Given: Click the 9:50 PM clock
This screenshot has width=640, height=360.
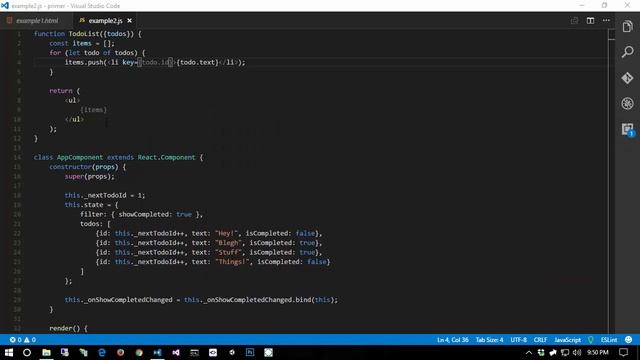Looking at the screenshot, I should pos(598,352).
